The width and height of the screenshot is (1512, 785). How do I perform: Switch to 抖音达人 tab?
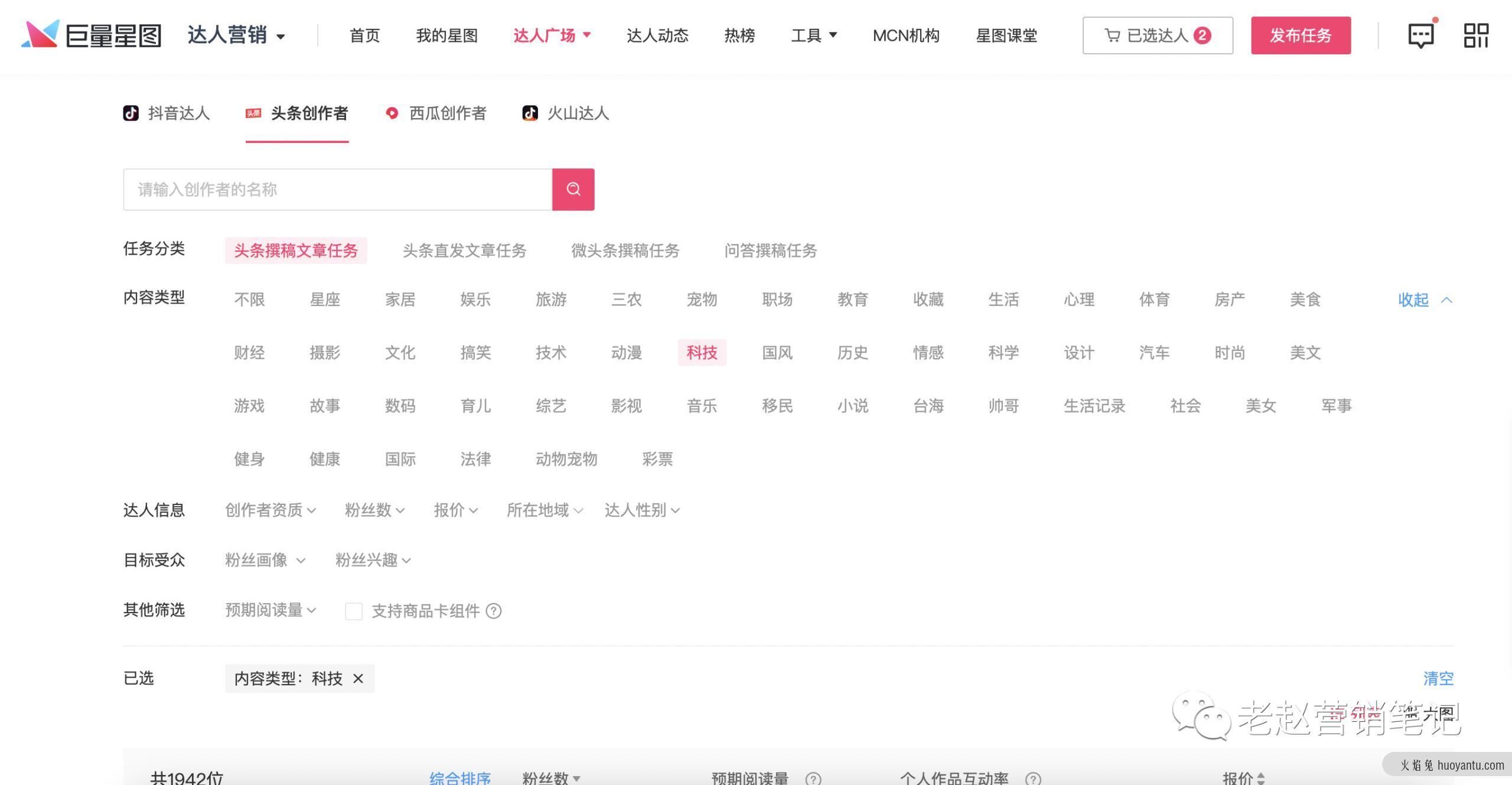tap(167, 113)
